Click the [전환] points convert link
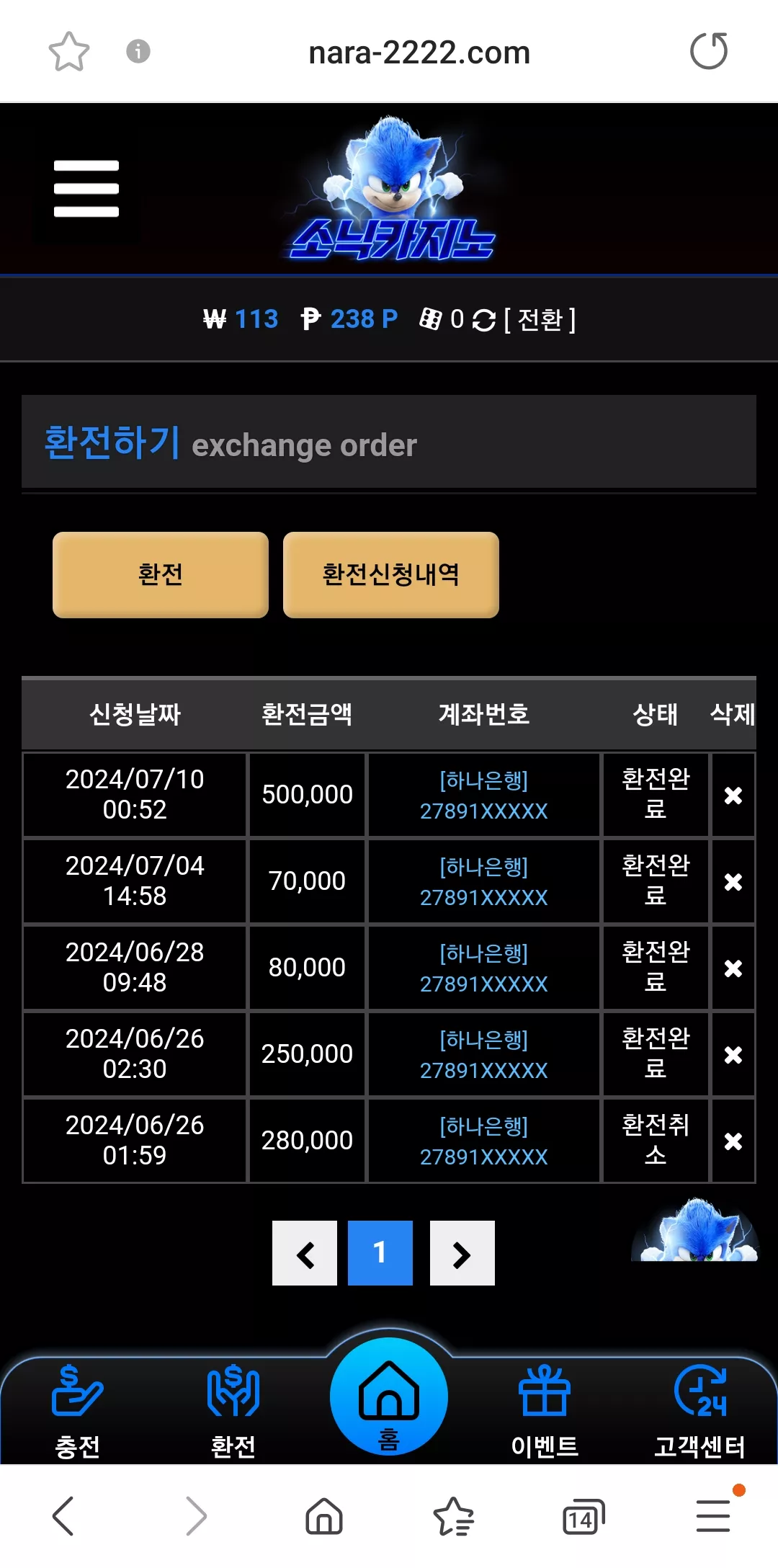The height and width of the screenshot is (1568, 778). (x=540, y=319)
